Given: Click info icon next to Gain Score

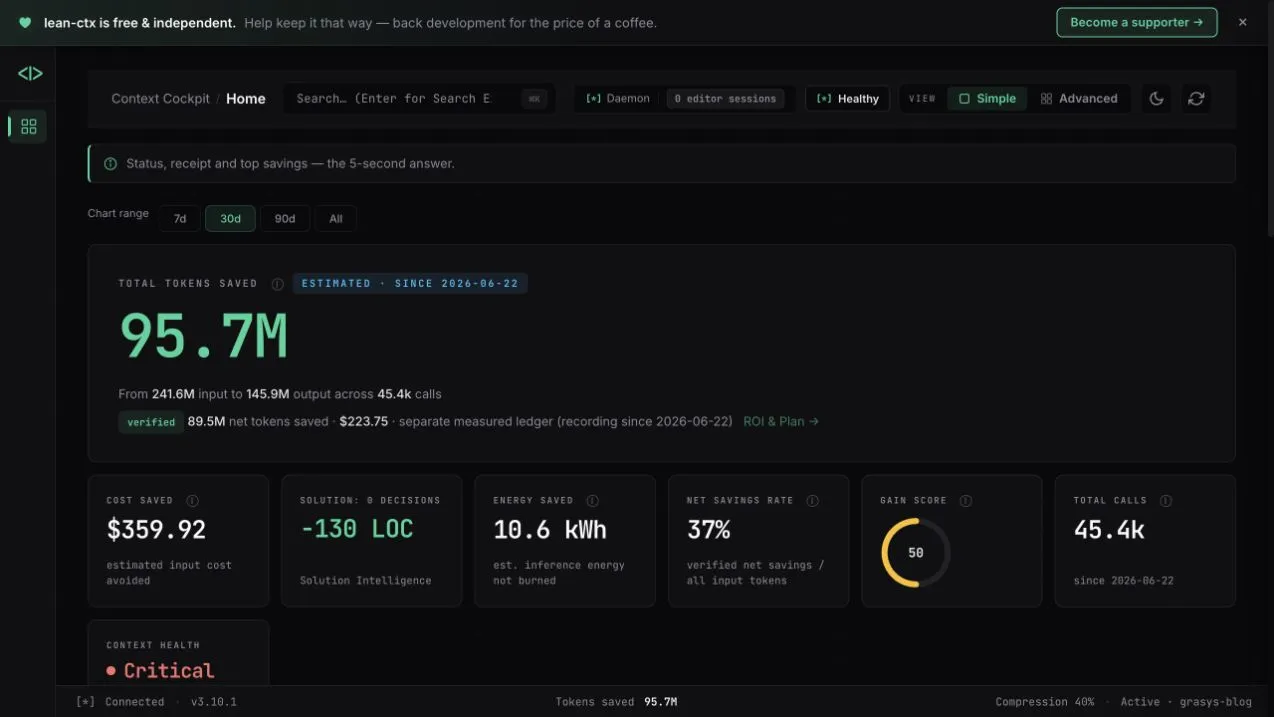Looking at the screenshot, I should tap(965, 500).
